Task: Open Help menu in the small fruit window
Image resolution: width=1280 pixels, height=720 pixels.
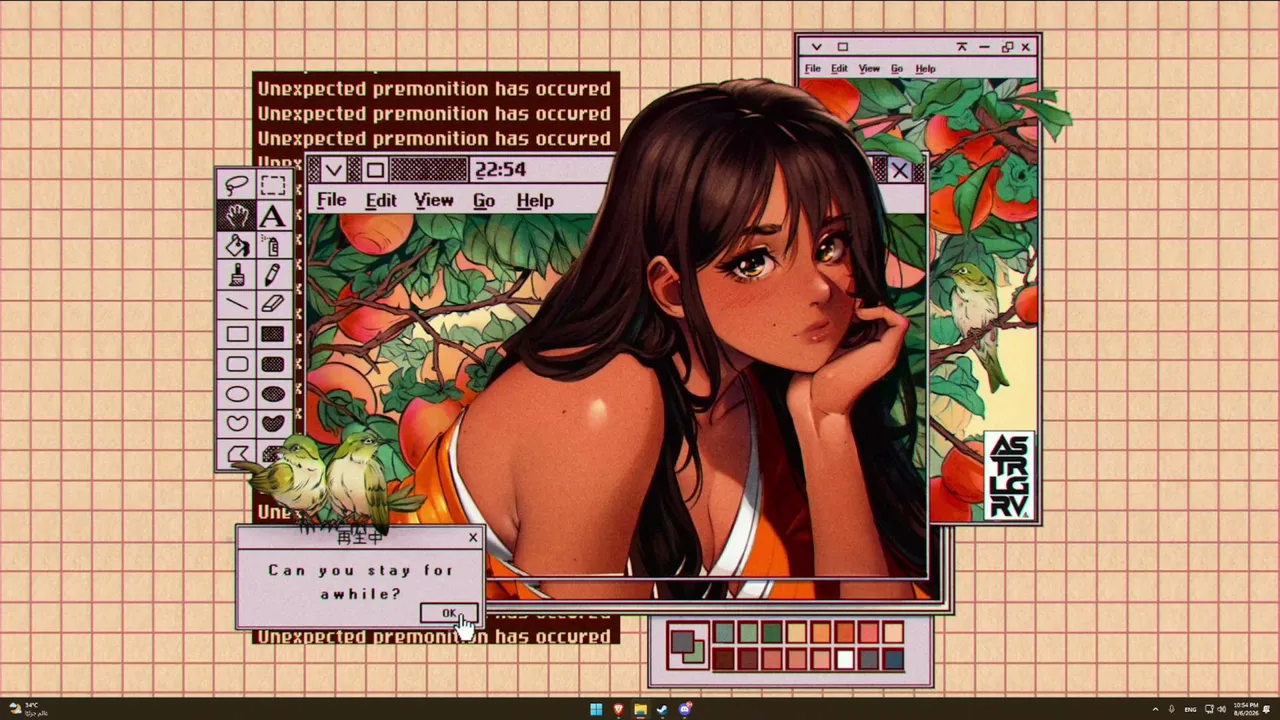Action: click(925, 69)
